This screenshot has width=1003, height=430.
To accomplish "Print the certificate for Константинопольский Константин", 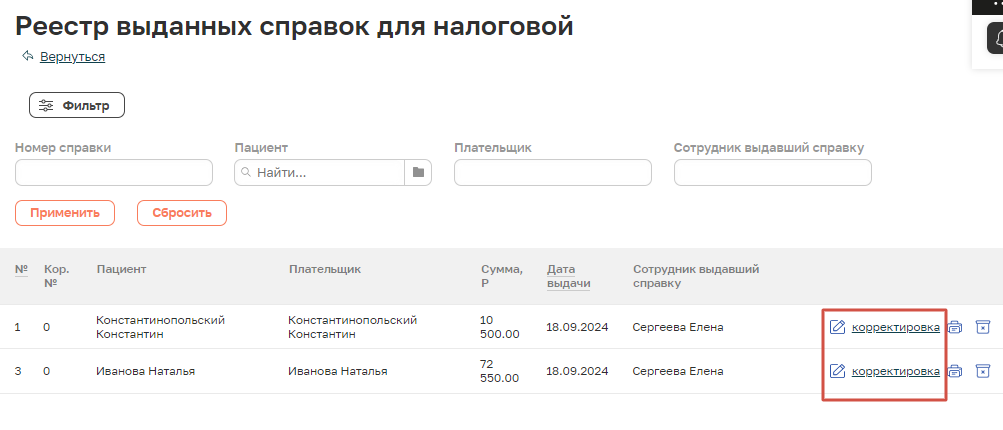I will point(955,327).
